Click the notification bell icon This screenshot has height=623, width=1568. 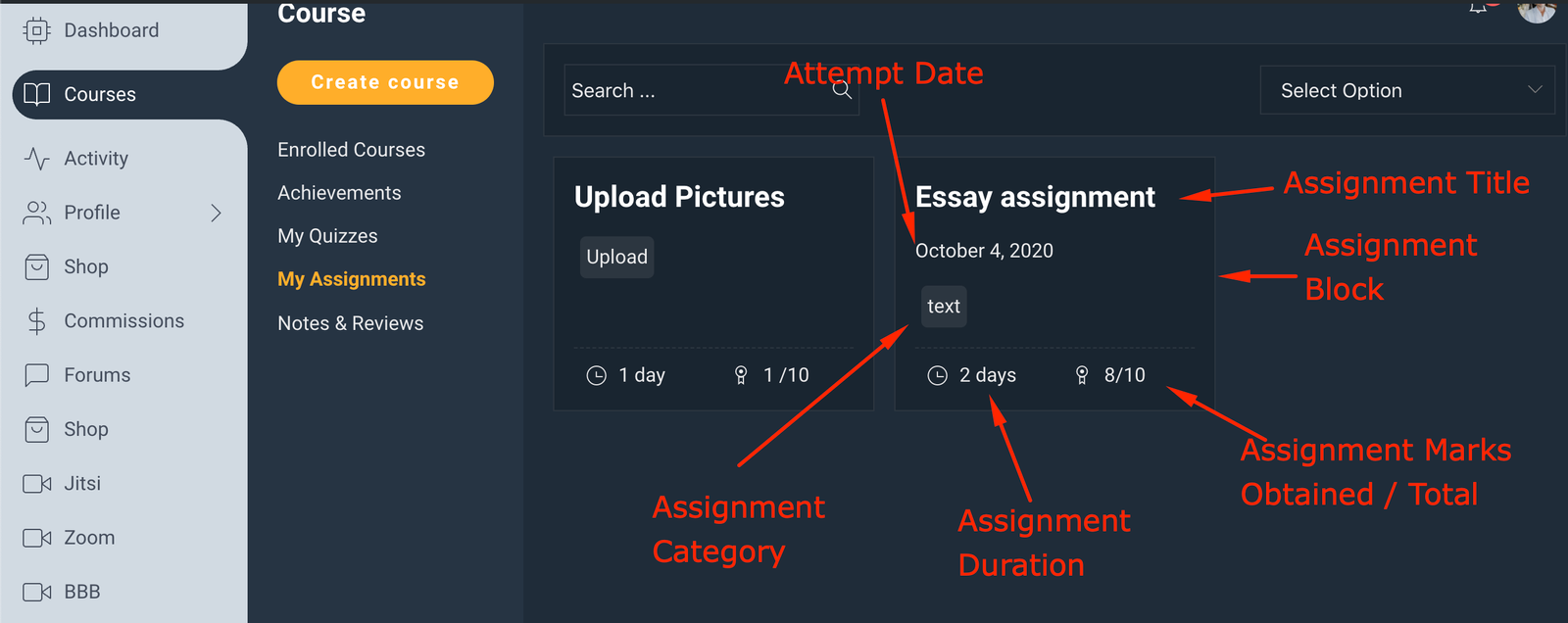click(x=1478, y=8)
